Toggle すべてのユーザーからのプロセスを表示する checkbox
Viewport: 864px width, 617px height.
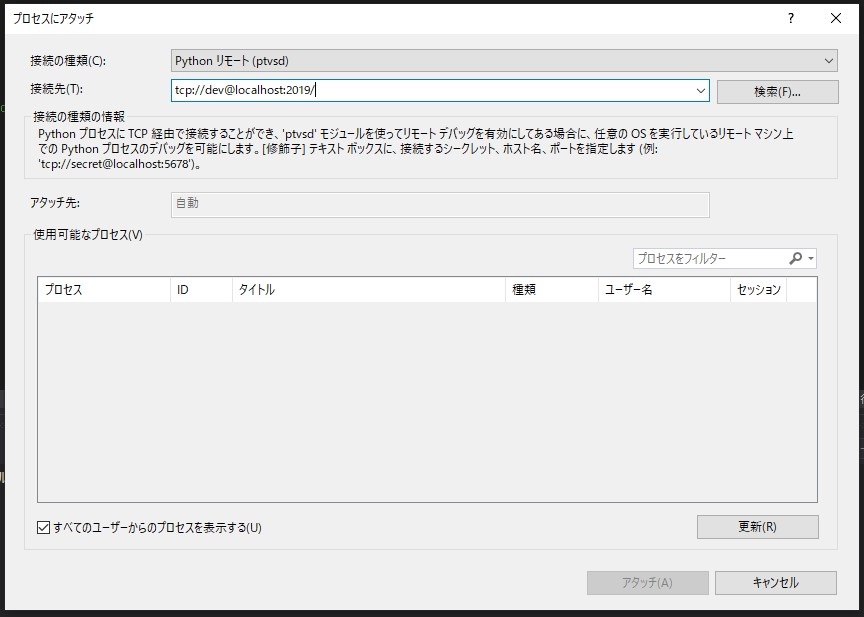pyautogui.click(x=44, y=528)
